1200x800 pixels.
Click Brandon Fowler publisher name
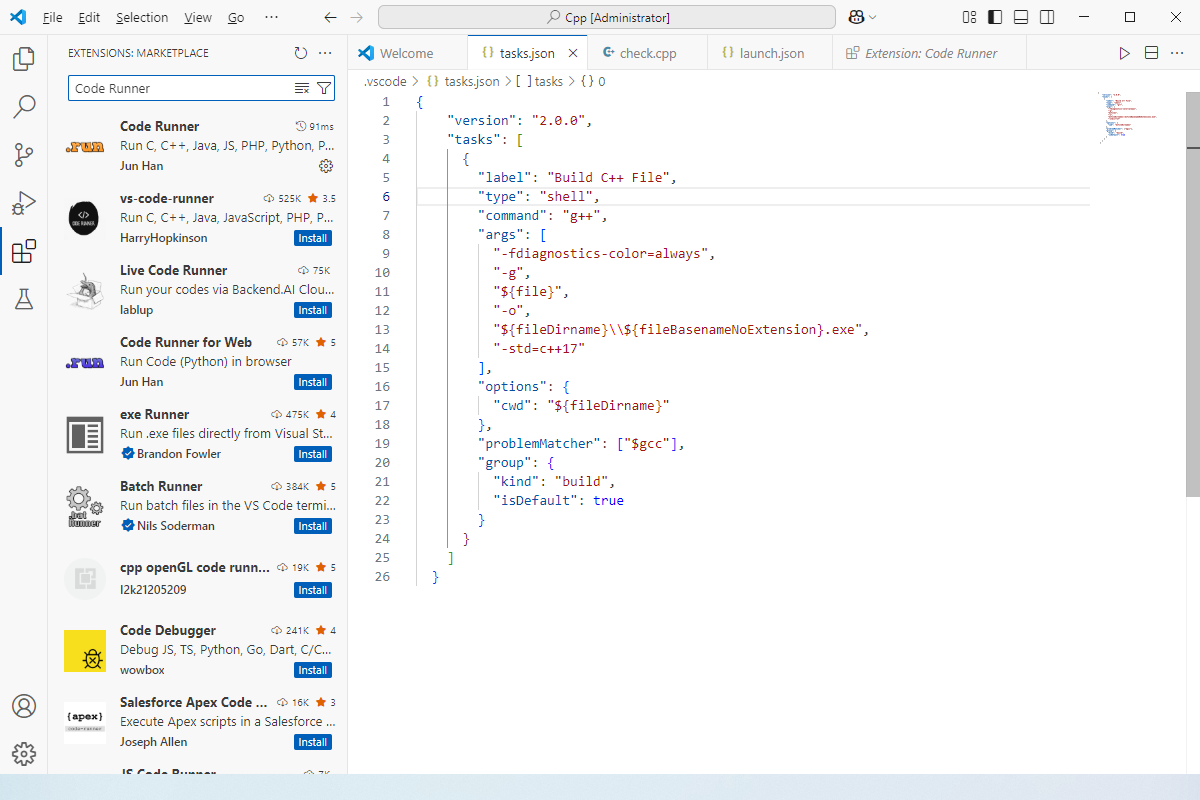tap(179, 454)
